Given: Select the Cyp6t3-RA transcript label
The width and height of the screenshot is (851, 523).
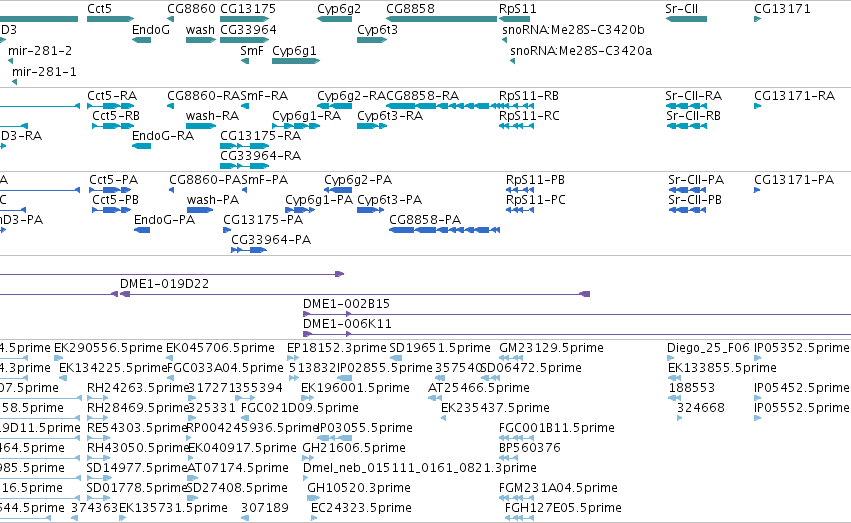Looking at the screenshot, I should click(x=390, y=116).
